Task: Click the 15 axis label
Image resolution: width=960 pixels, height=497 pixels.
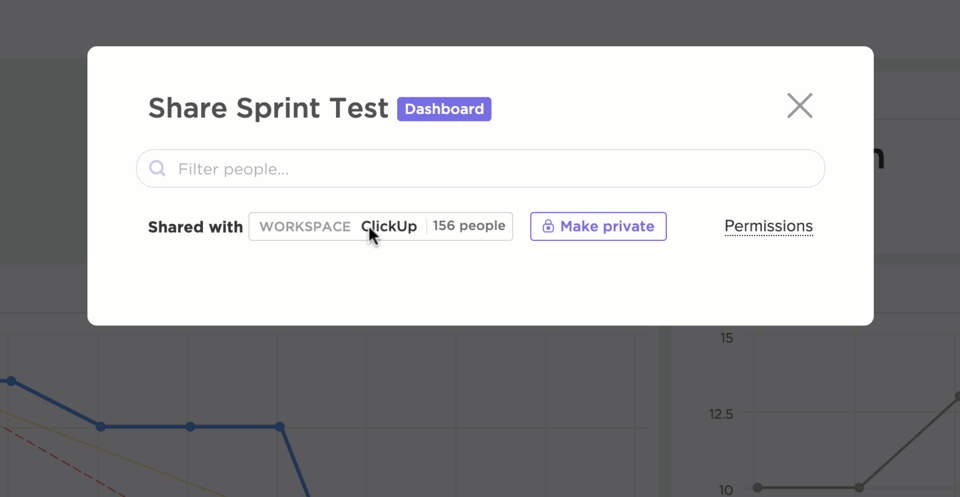Action: (726, 338)
